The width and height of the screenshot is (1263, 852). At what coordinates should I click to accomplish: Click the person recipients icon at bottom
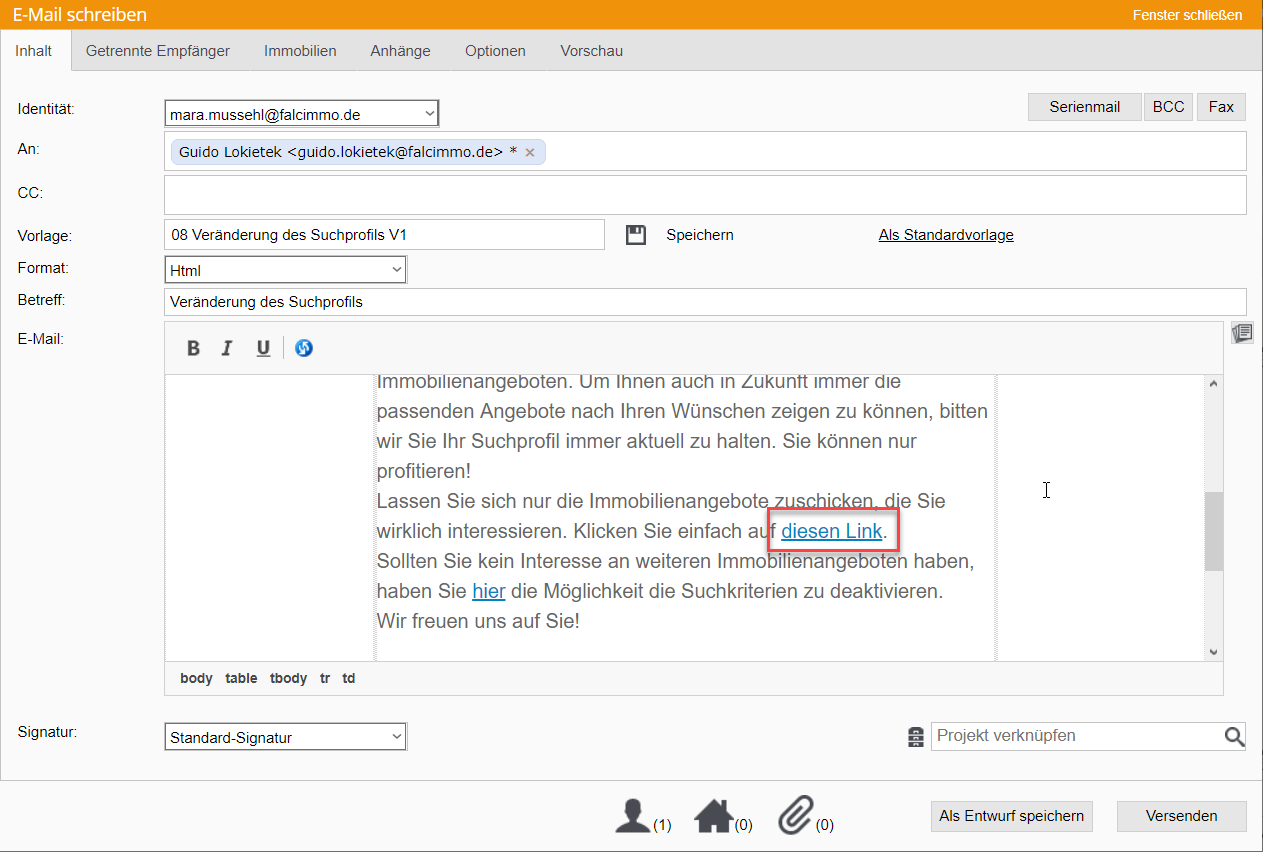coord(633,815)
